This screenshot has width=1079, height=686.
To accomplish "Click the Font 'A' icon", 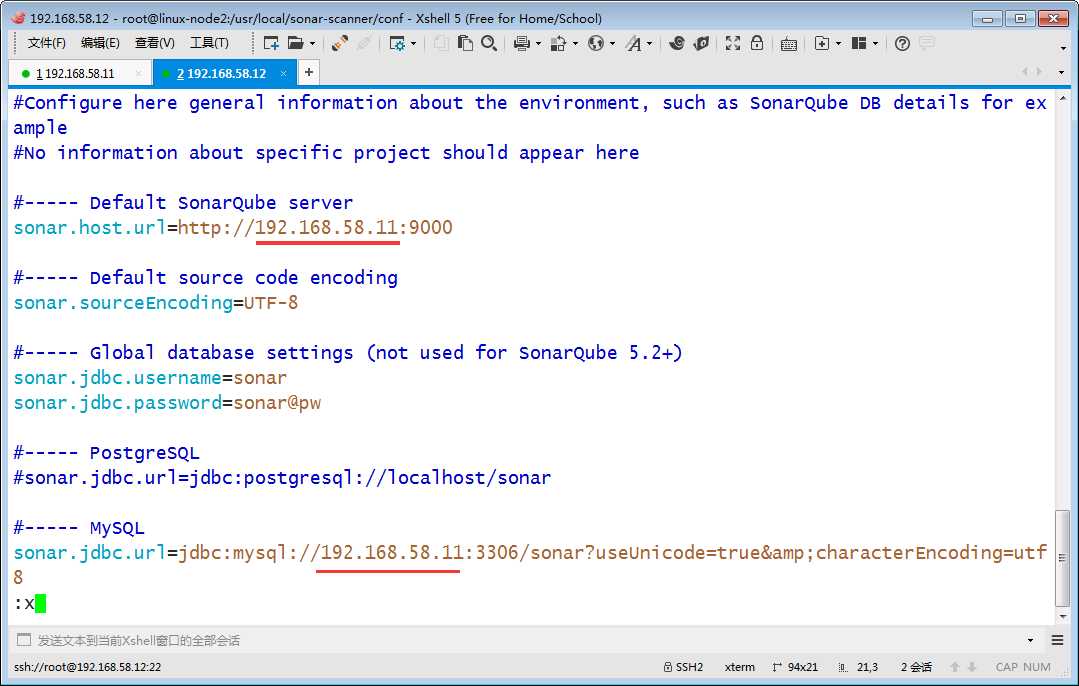I will coord(634,43).
